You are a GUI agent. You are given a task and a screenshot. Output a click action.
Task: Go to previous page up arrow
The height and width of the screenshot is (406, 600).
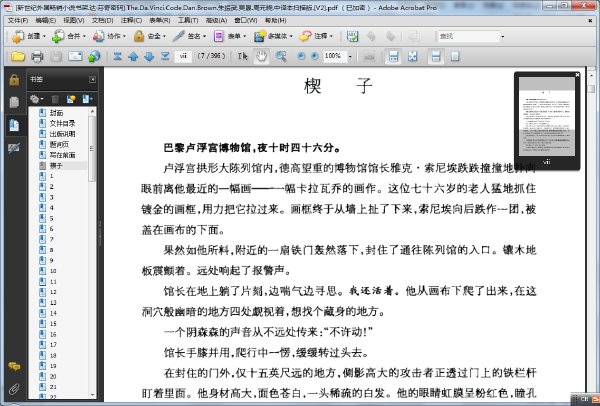[133, 57]
